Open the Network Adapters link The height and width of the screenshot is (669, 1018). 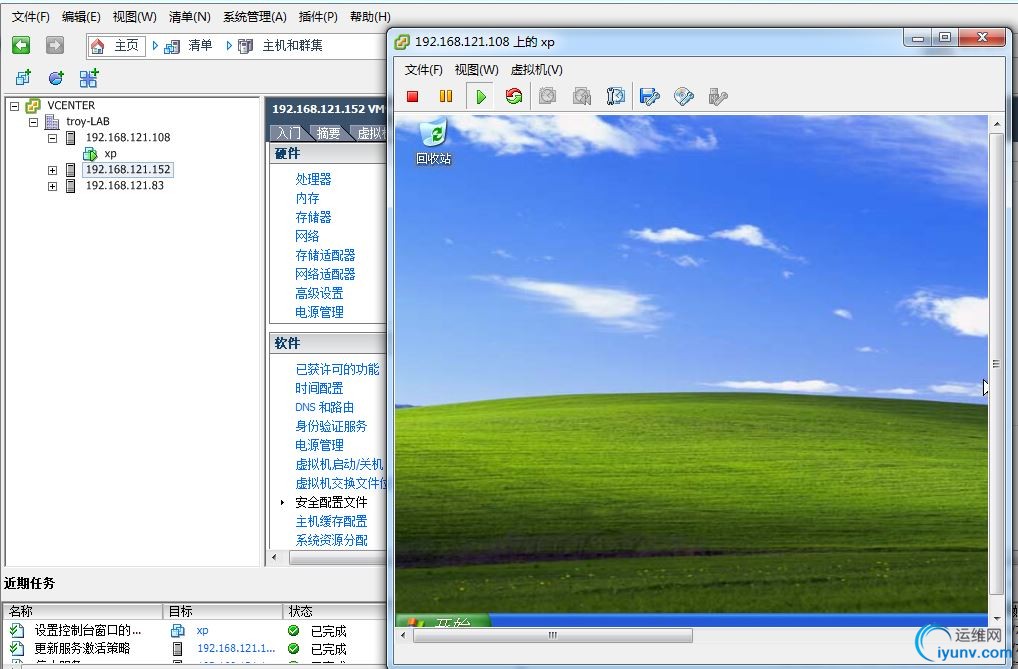coord(325,274)
